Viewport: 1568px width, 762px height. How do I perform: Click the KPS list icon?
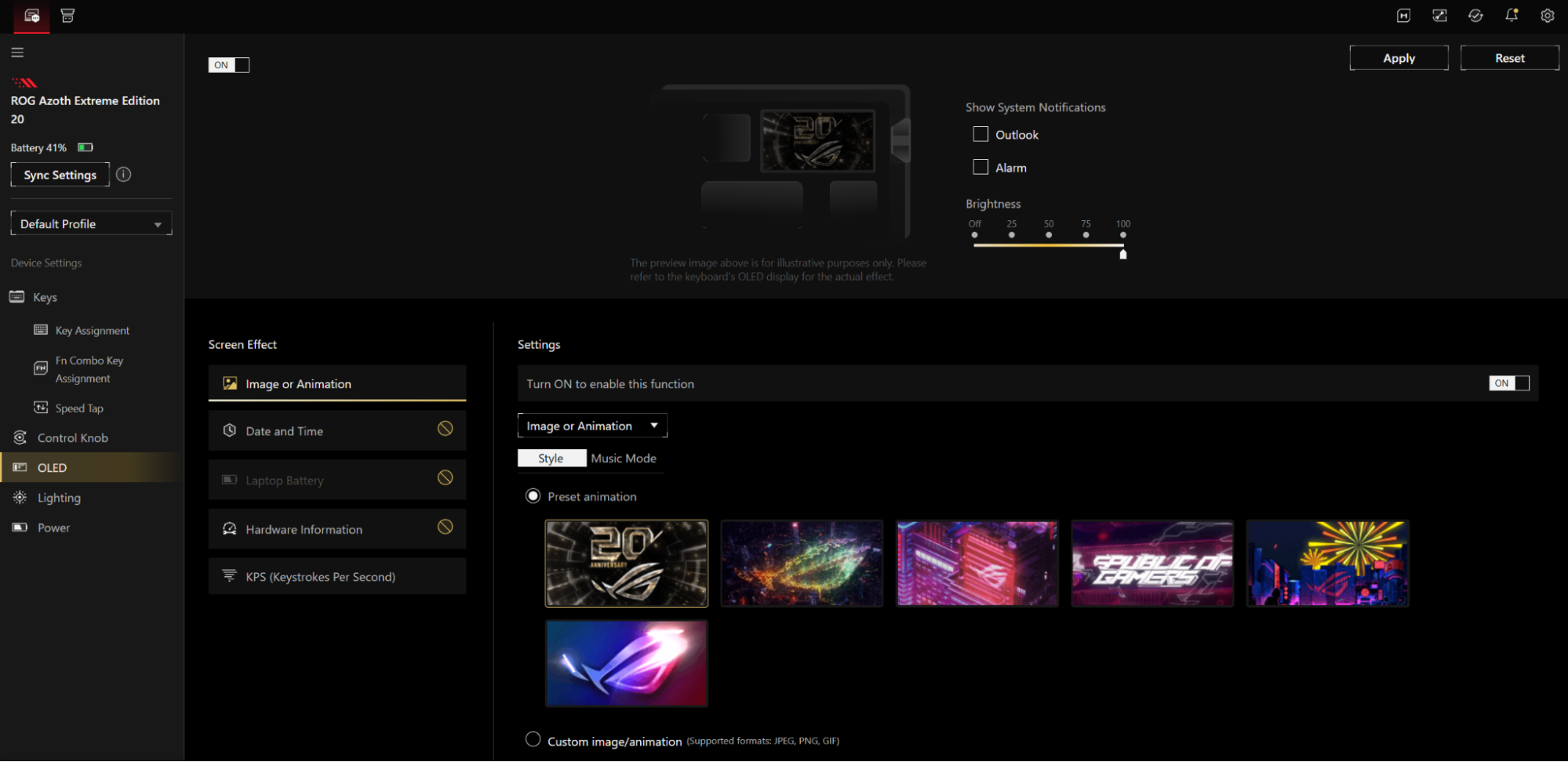coord(230,575)
